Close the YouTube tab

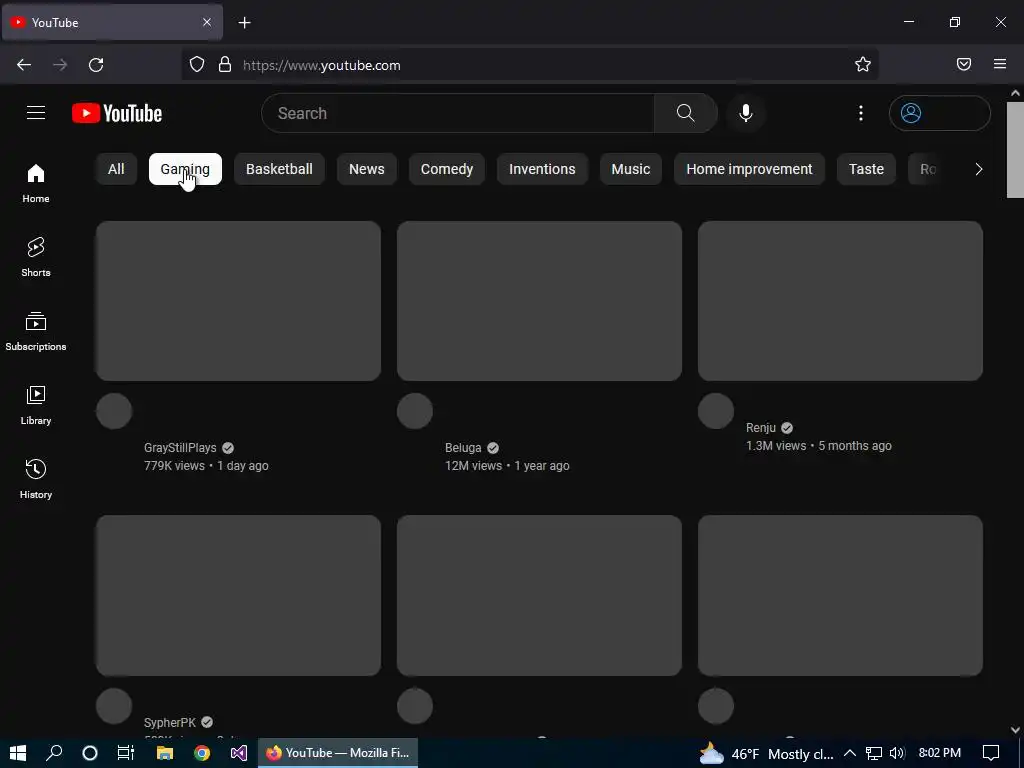click(x=207, y=22)
